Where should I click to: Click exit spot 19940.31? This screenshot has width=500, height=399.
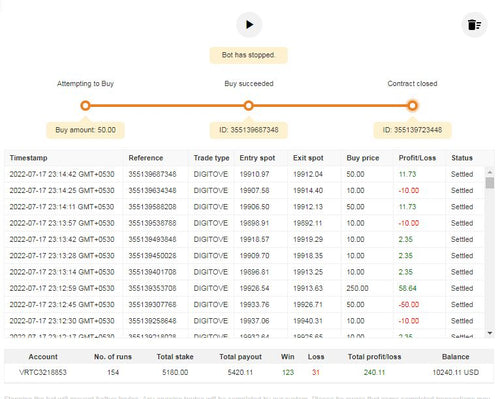308,321
